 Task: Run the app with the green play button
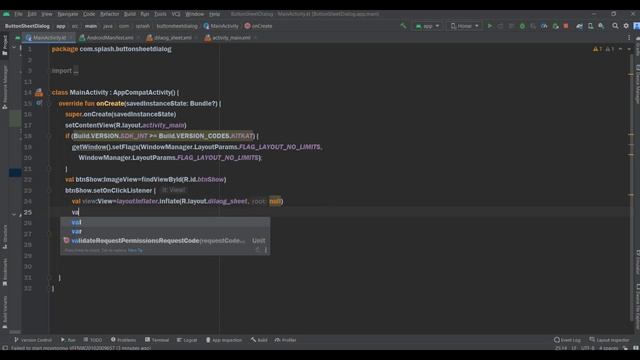coord(490,26)
